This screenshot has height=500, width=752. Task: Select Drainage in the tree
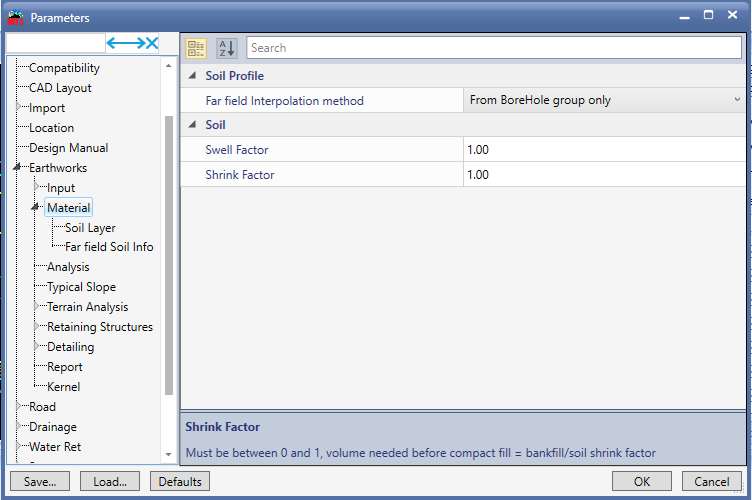click(53, 427)
